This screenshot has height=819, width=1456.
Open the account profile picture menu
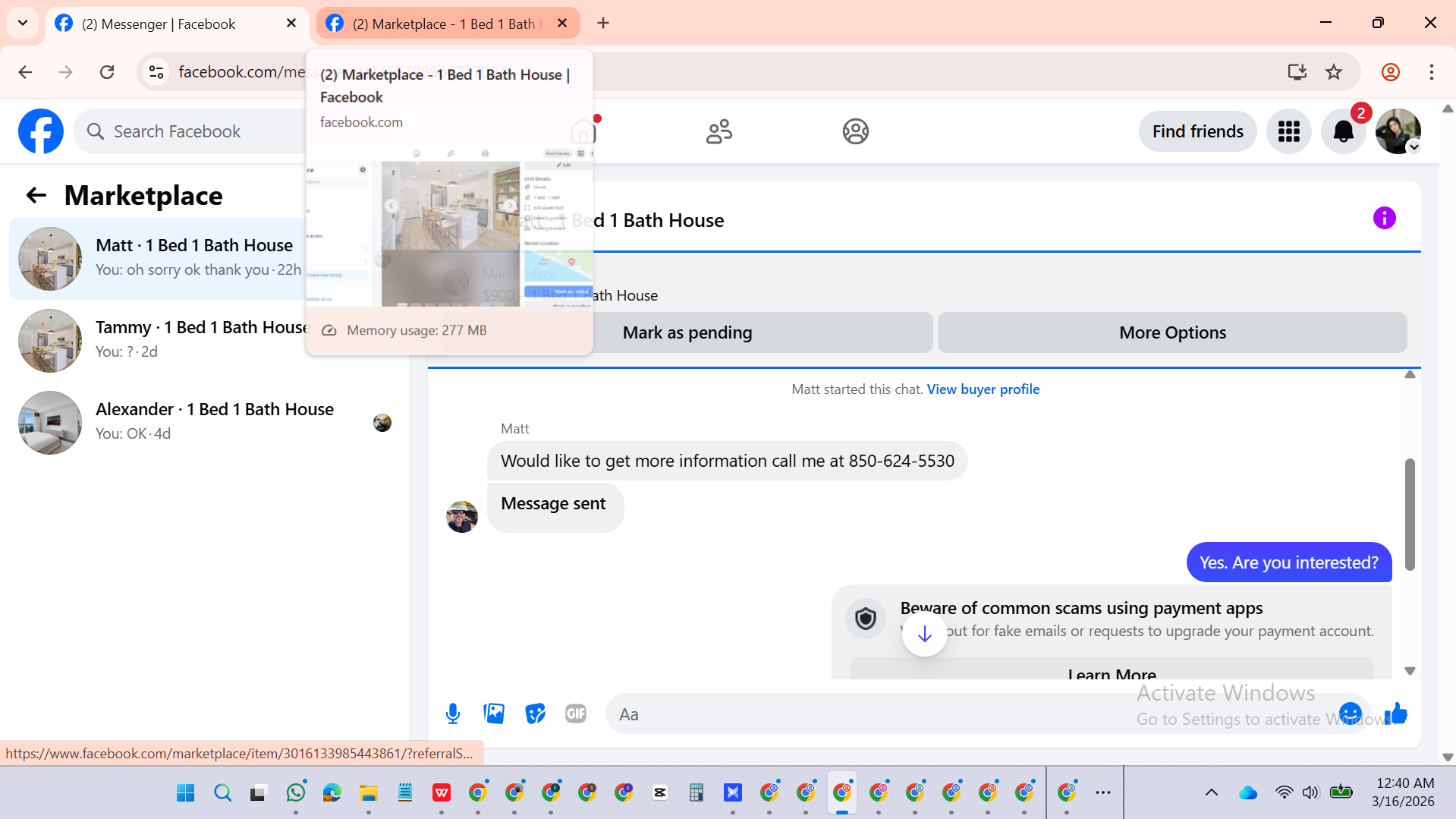1398,131
